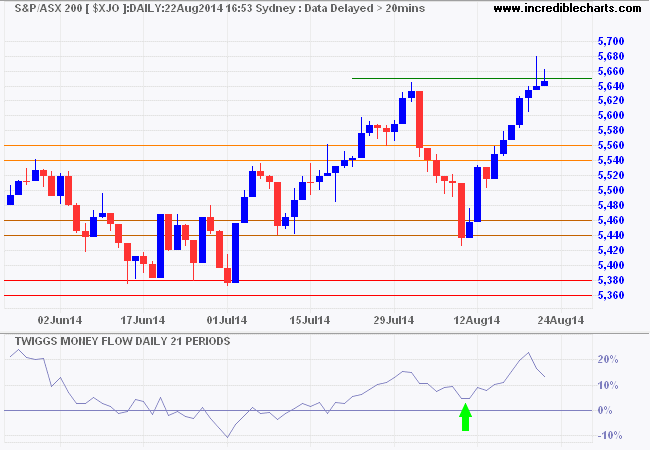Click the www.incrediblecharts.com website text

(567, 8)
